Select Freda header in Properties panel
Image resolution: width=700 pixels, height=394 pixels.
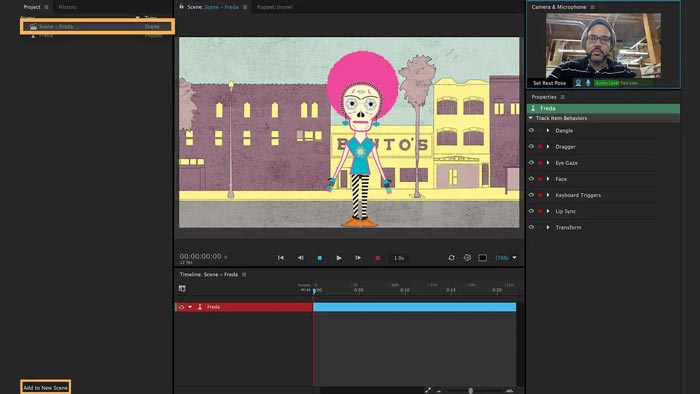coord(603,108)
